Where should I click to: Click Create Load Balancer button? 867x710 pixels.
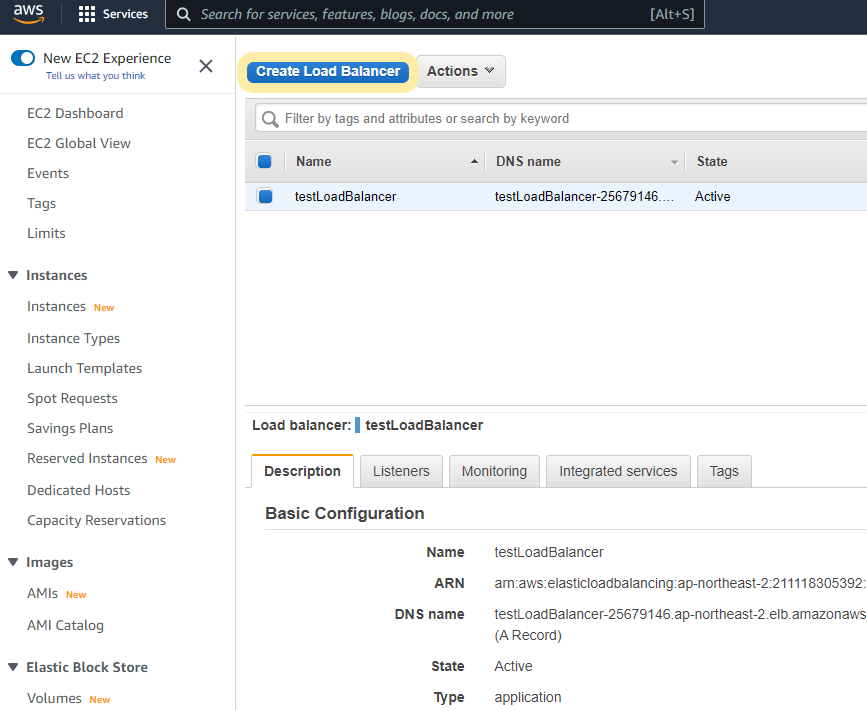328,71
